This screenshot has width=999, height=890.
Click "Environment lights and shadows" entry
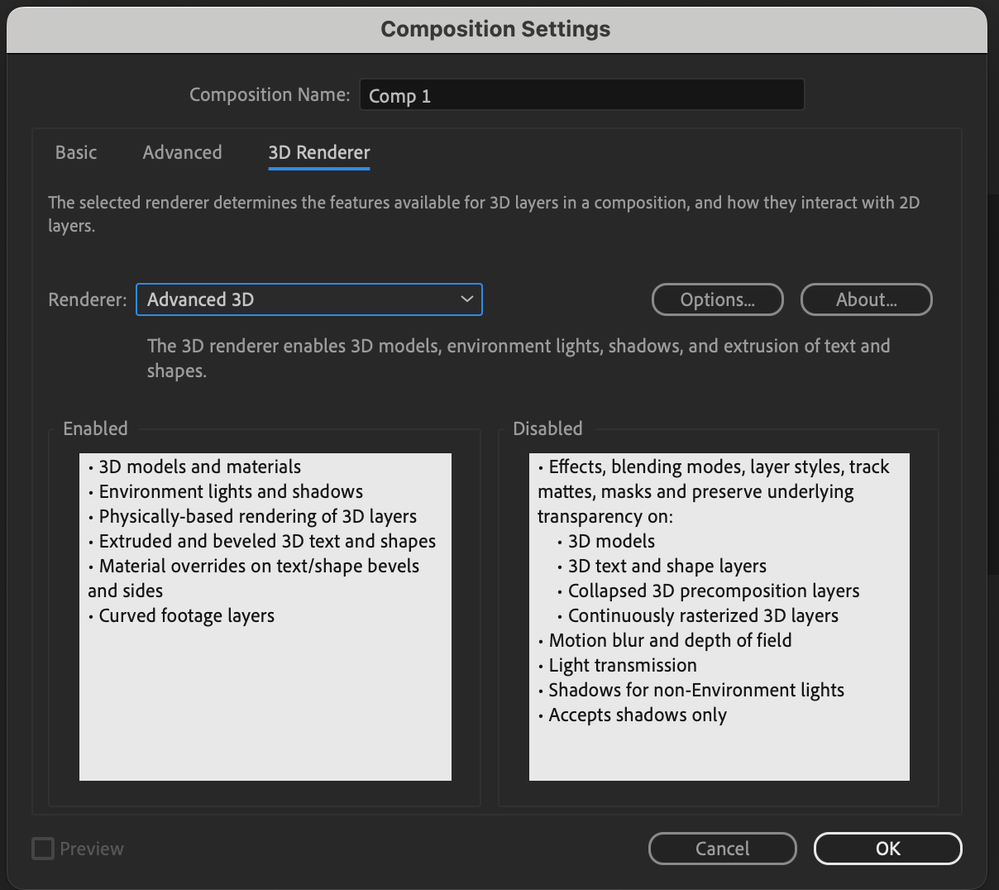(230, 492)
